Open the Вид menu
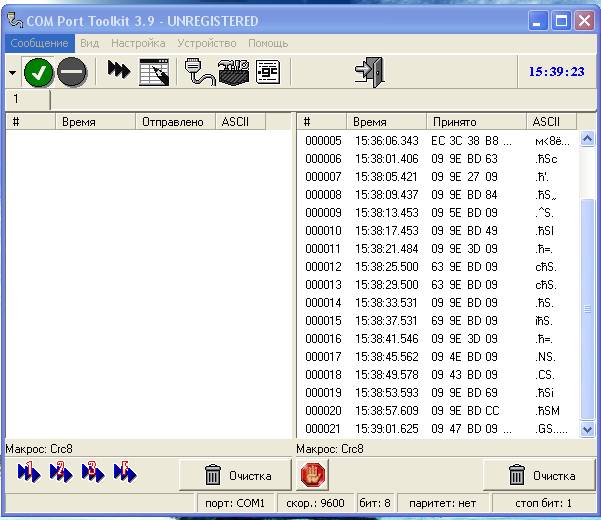The height and width of the screenshot is (520, 601). coord(90,43)
